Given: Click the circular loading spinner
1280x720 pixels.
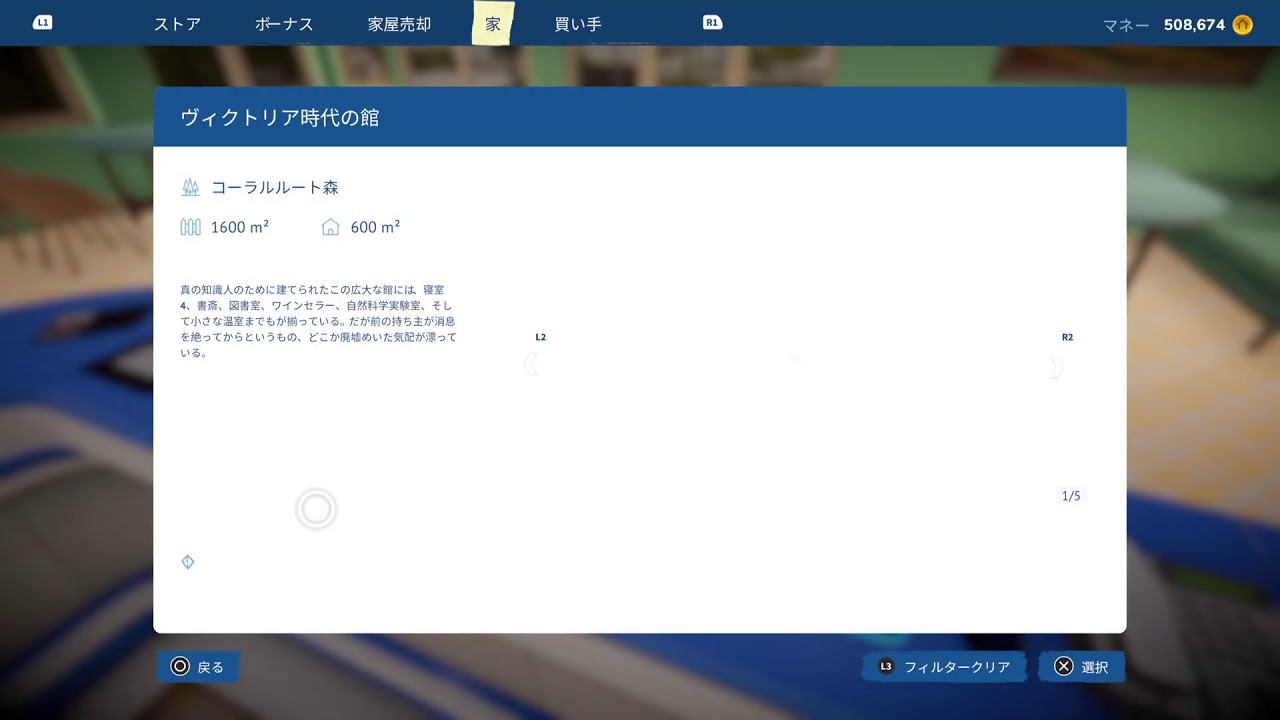Looking at the screenshot, I should pyautogui.click(x=316, y=510).
